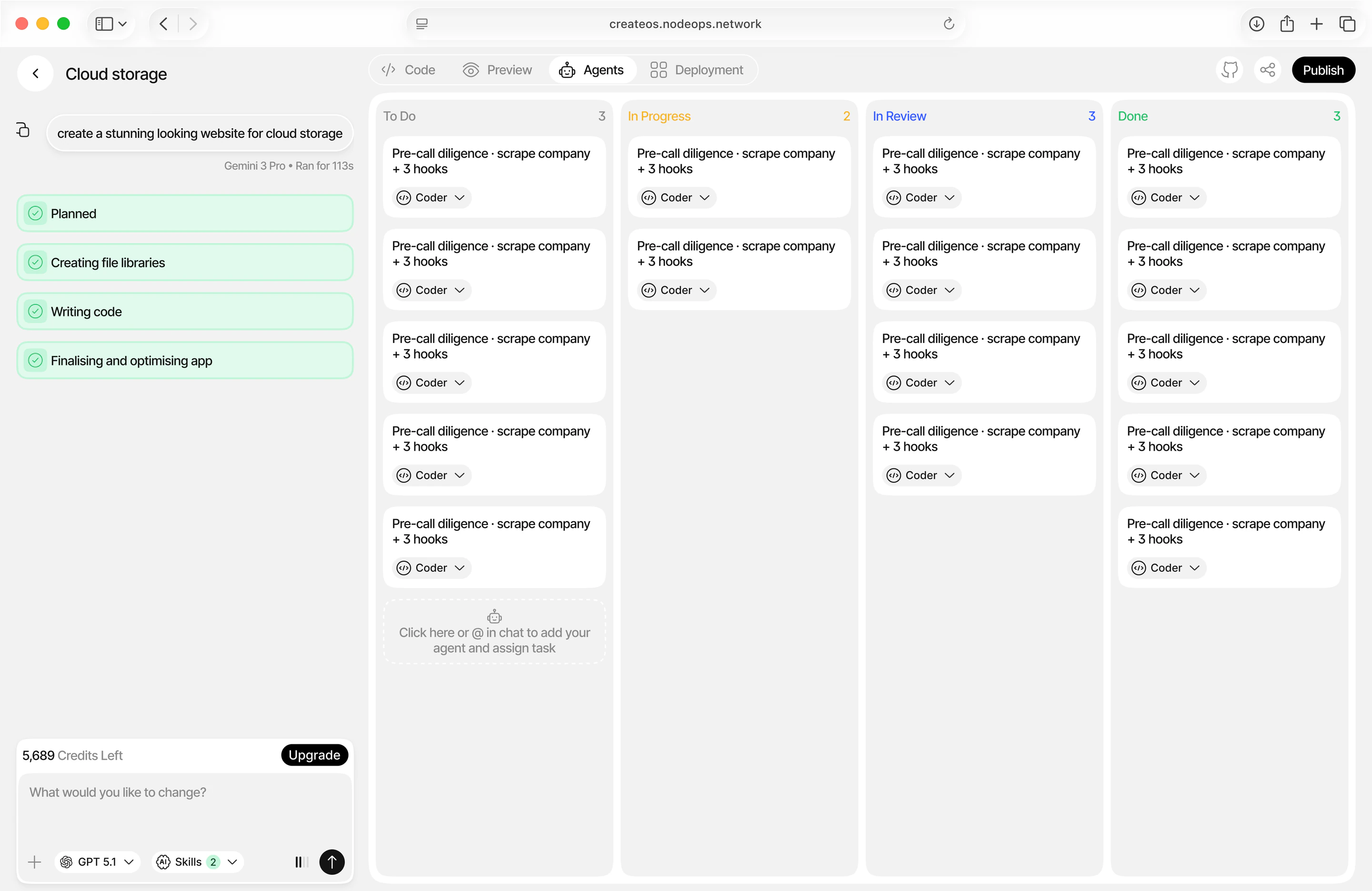Click the Publish button

click(x=1323, y=71)
